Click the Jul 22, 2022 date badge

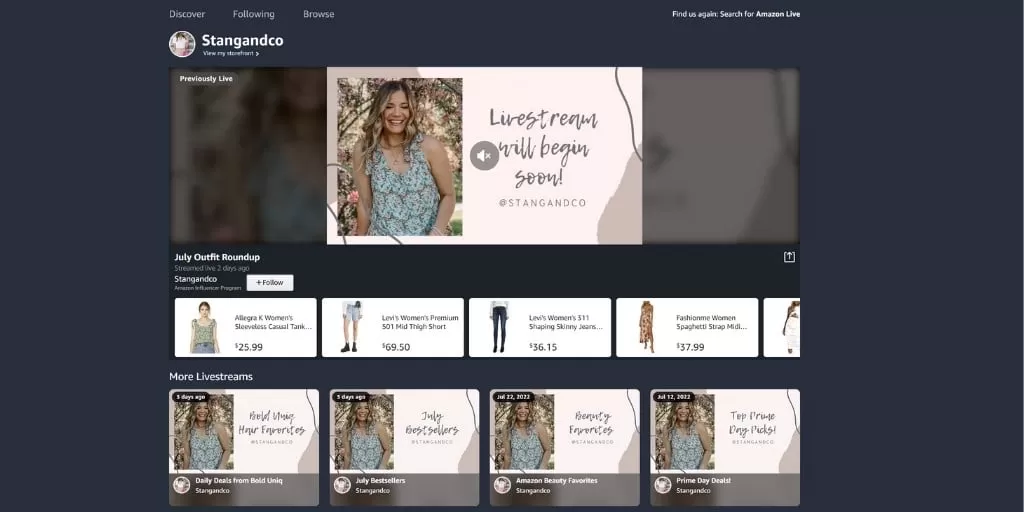513,397
